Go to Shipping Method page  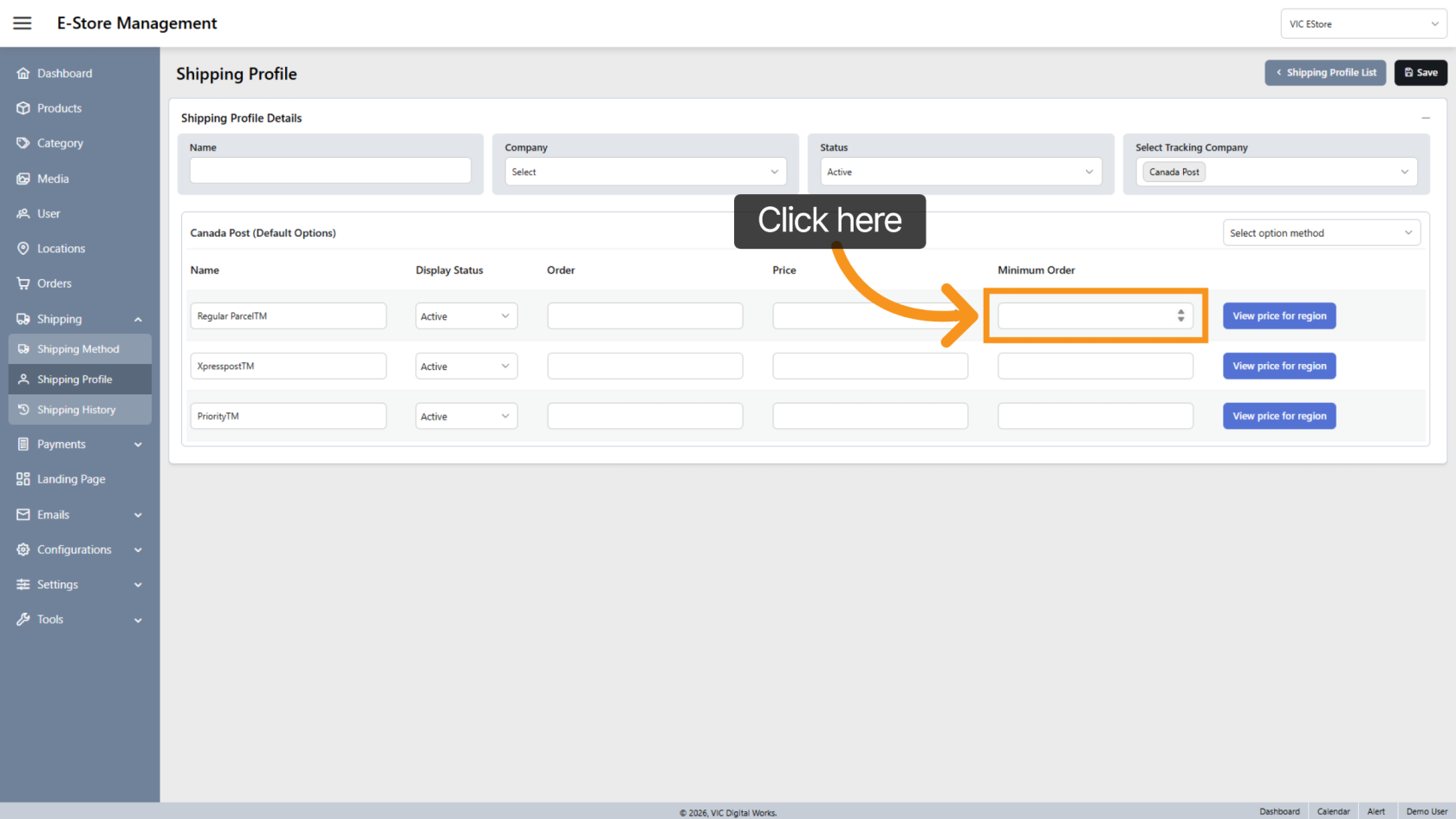click(x=78, y=349)
